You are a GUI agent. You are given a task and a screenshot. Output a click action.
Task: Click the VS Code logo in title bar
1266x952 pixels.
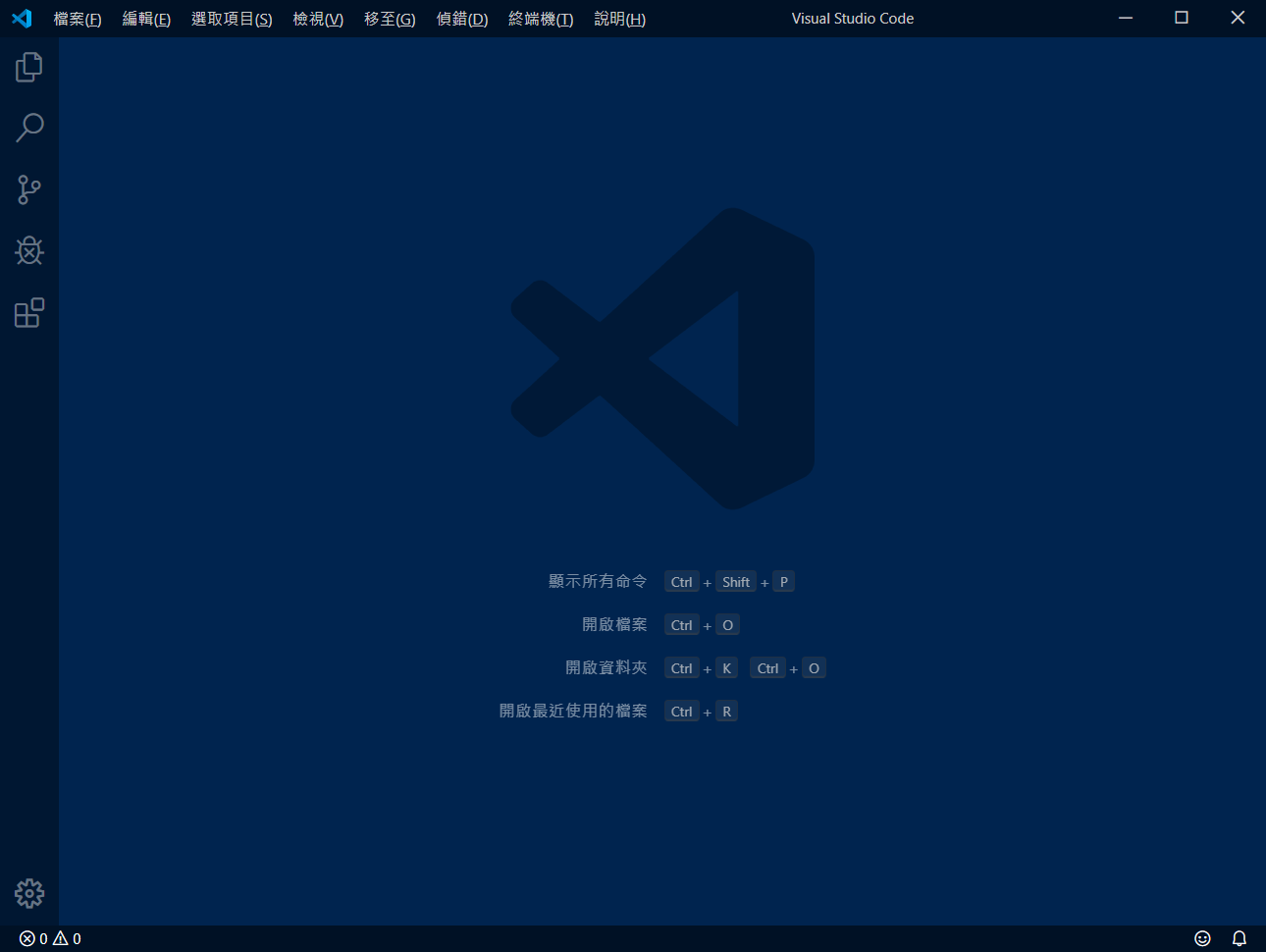[x=22, y=19]
